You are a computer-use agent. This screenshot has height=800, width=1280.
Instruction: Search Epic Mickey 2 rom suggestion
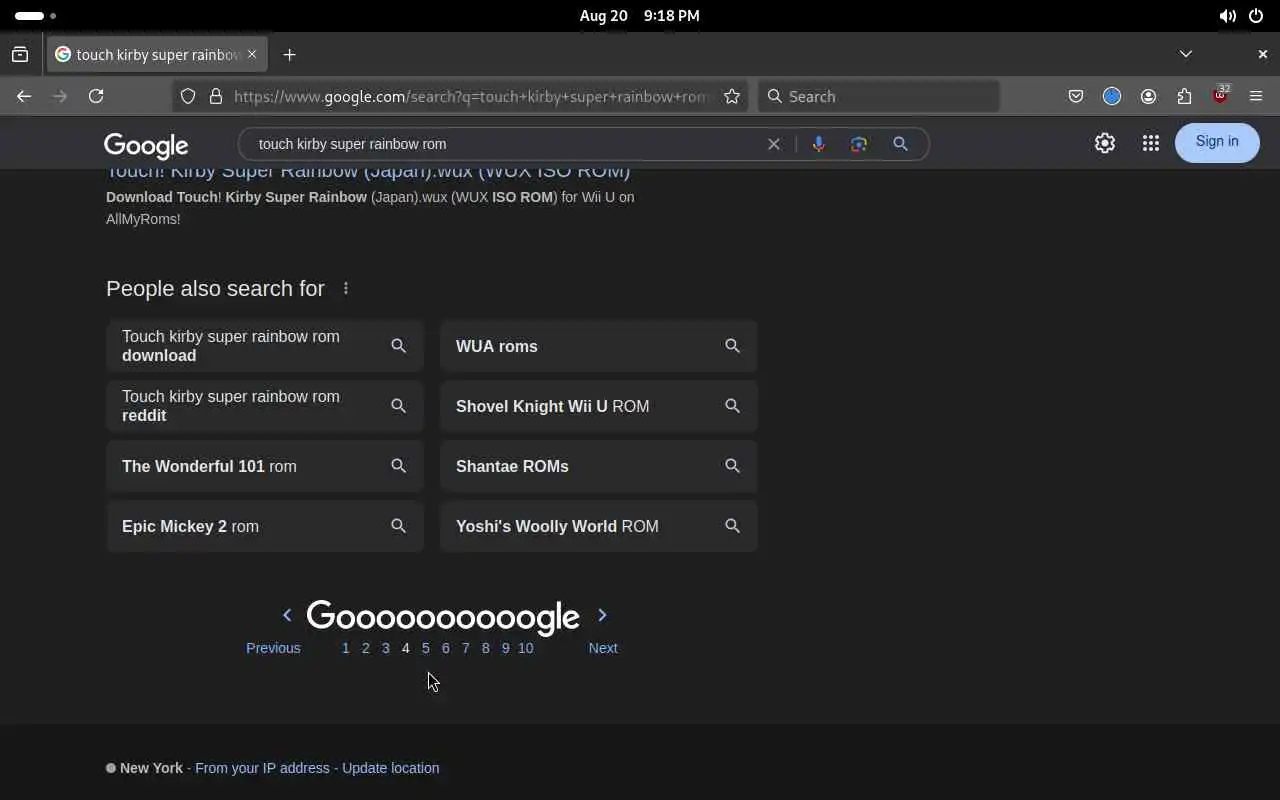(265, 526)
